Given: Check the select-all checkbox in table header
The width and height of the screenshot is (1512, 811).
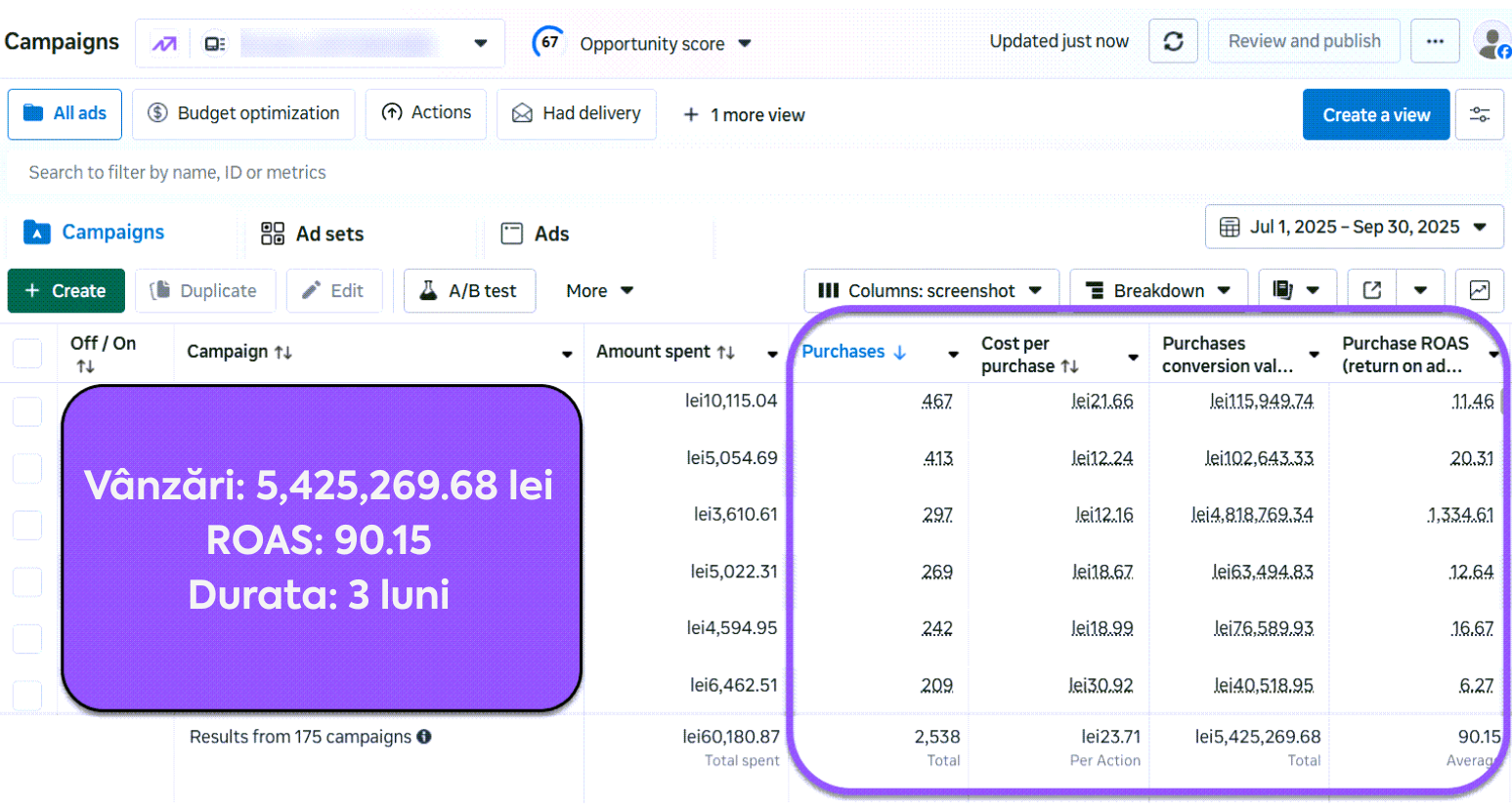Looking at the screenshot, I should tap(26, 354).
